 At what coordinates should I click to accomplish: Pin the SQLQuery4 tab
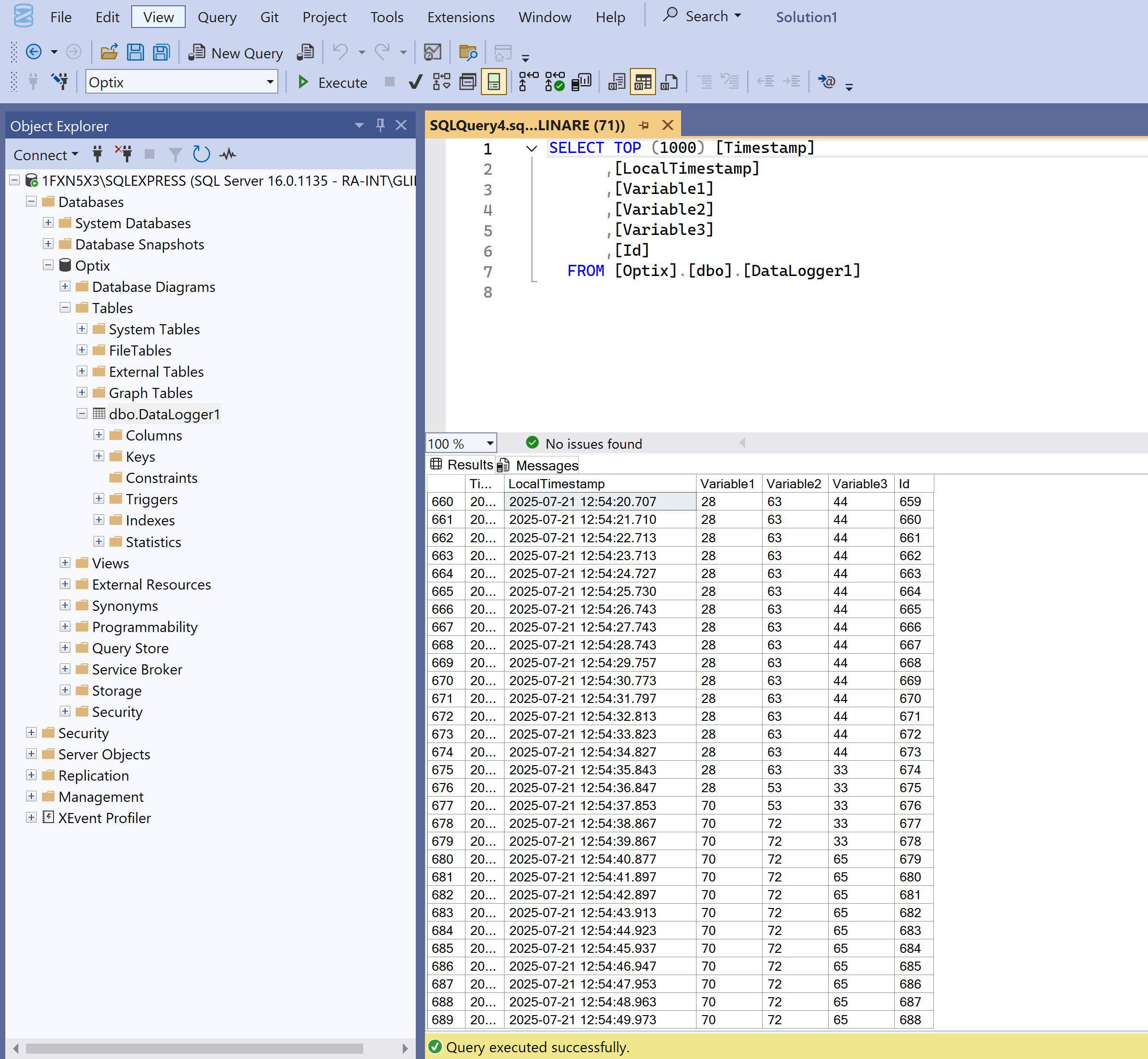click(x=644, y=125)
